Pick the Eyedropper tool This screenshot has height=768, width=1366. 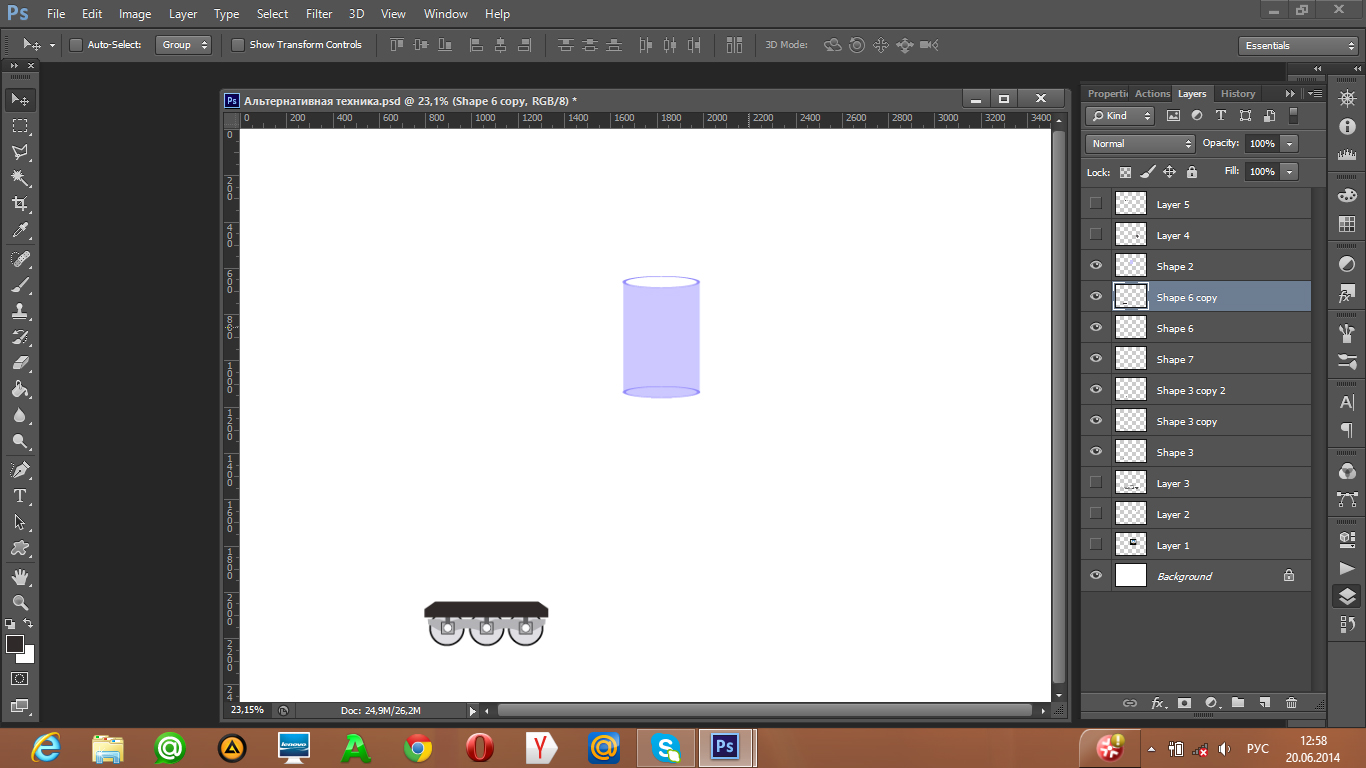pos(19,231)
